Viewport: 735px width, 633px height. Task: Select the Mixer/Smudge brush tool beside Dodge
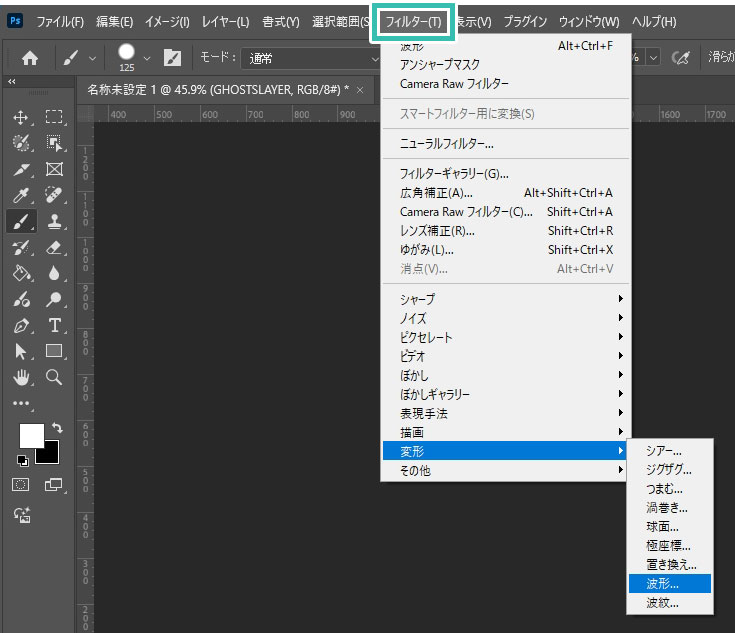(22, 299)
